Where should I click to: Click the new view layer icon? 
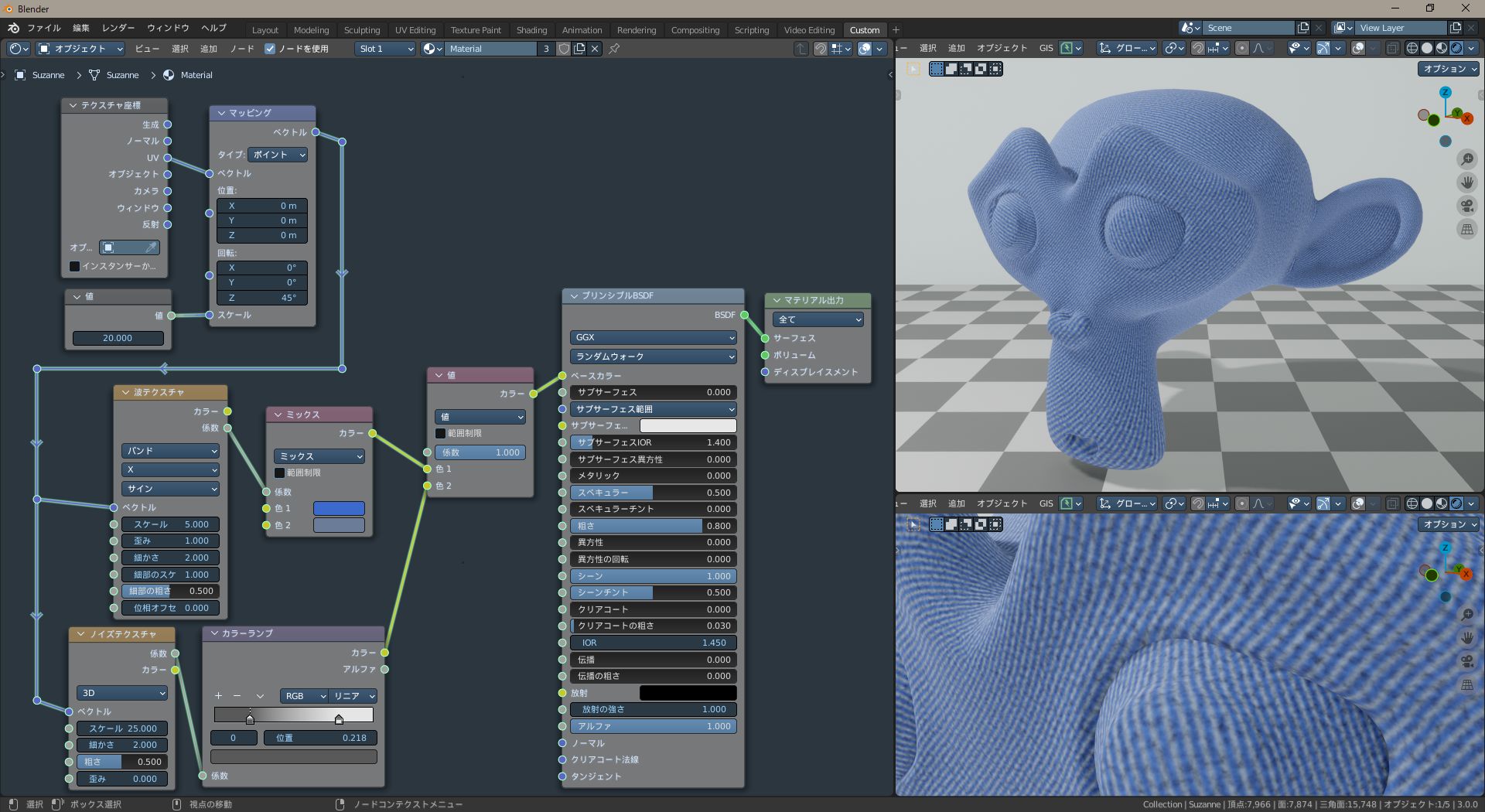[1456, 28]
